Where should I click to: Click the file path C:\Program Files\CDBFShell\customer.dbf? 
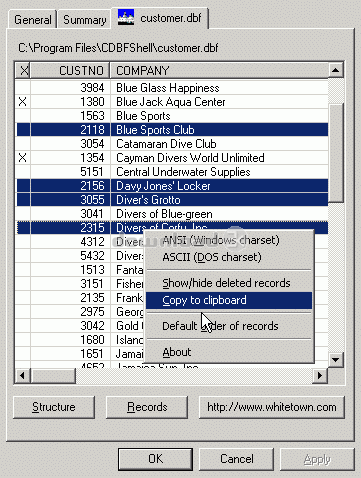(118, 48)
